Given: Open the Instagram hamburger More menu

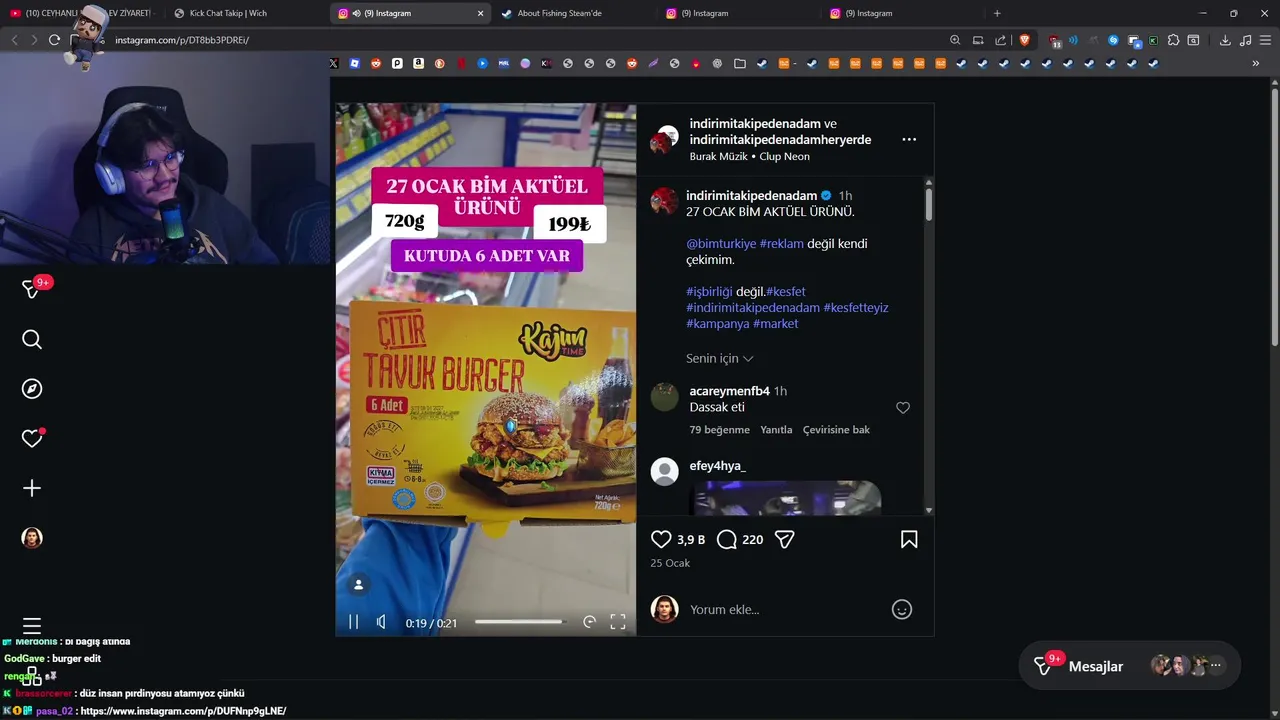Looking at the screenshot, I should click(x=32, y=626).
